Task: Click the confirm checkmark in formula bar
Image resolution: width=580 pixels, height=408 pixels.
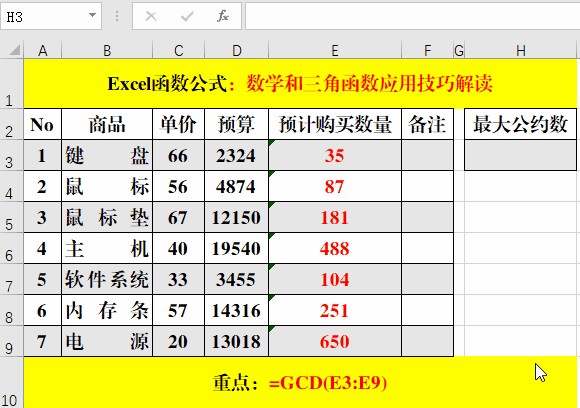Action: click(187, 16)
